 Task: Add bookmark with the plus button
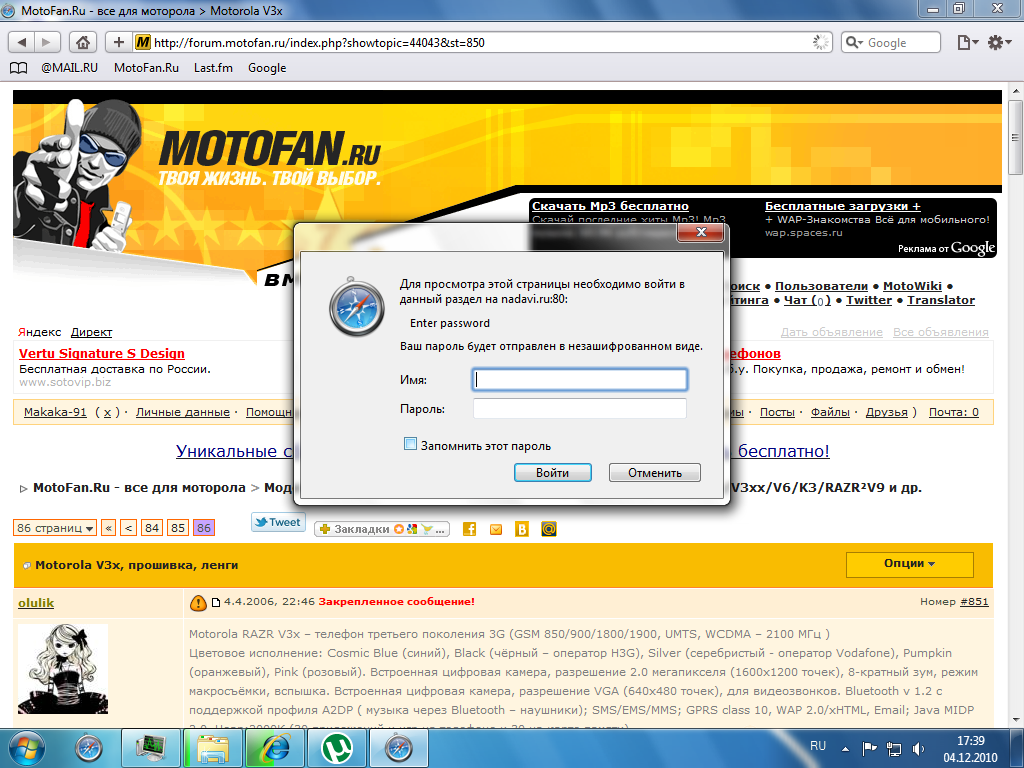118,42
